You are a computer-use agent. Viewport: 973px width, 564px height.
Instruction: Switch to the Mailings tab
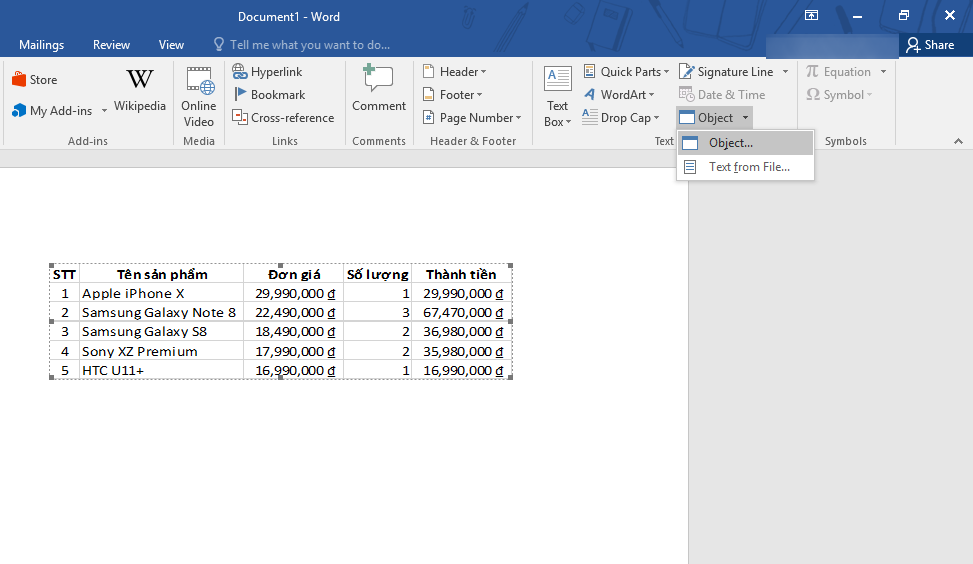pos(42,45)
